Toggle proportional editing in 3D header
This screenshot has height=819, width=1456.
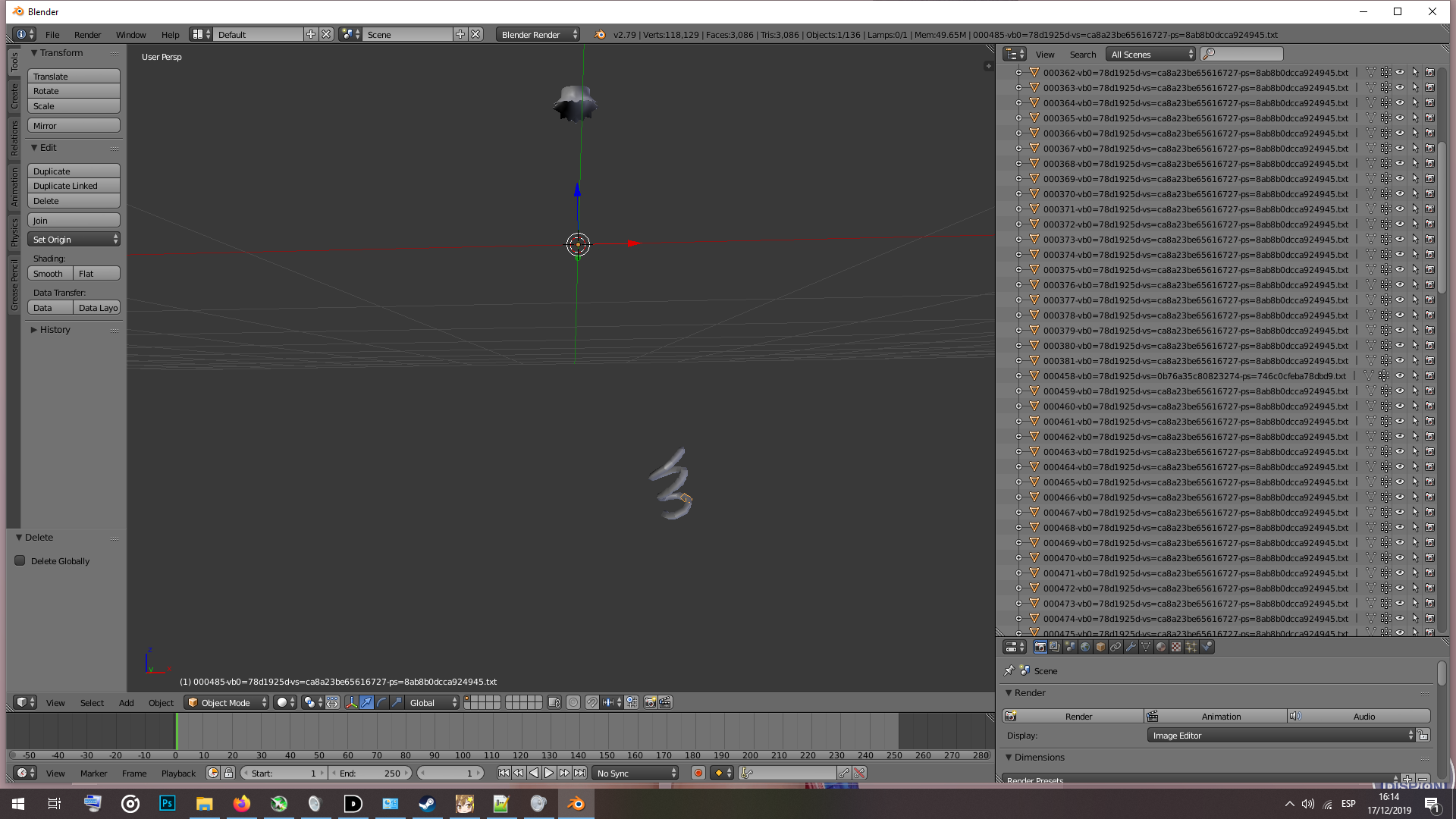(573, 702)
